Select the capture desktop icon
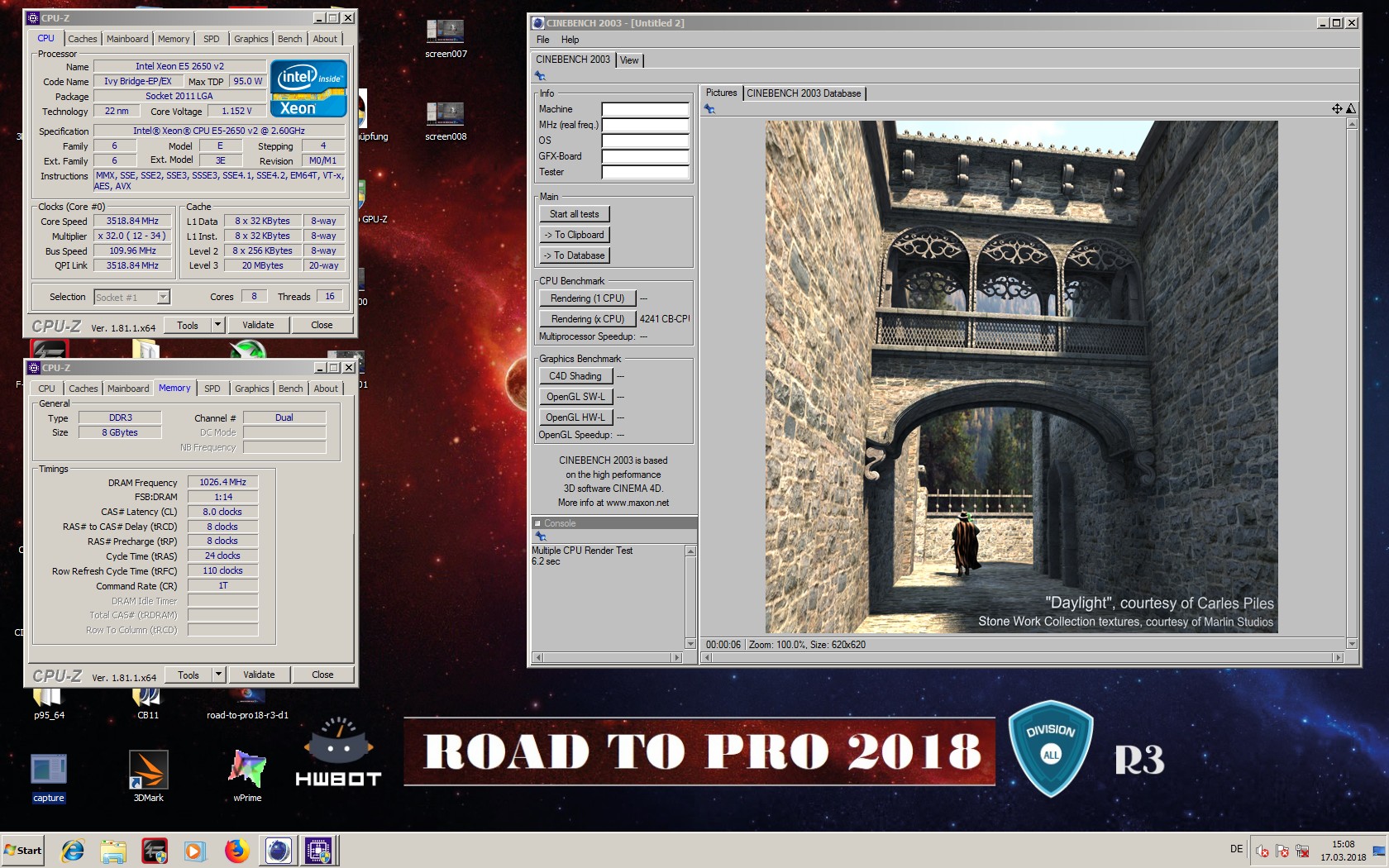Image resolution: width=1389 pixels, height=868 pixels. click(x=49, y=777)
